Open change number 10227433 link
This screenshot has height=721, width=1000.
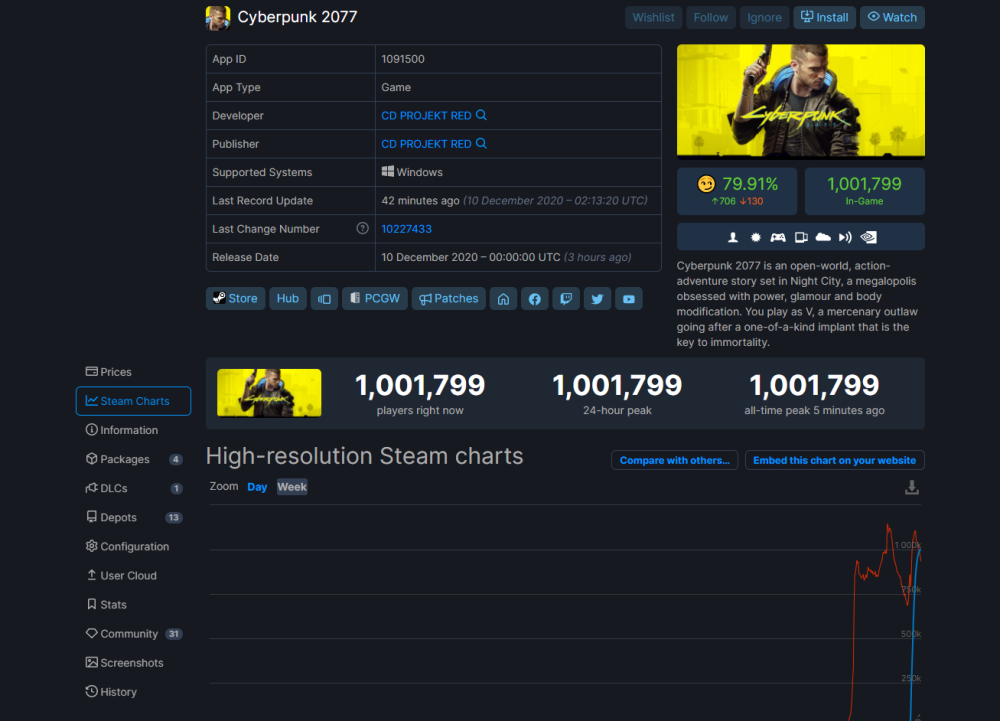pos(406,229)
